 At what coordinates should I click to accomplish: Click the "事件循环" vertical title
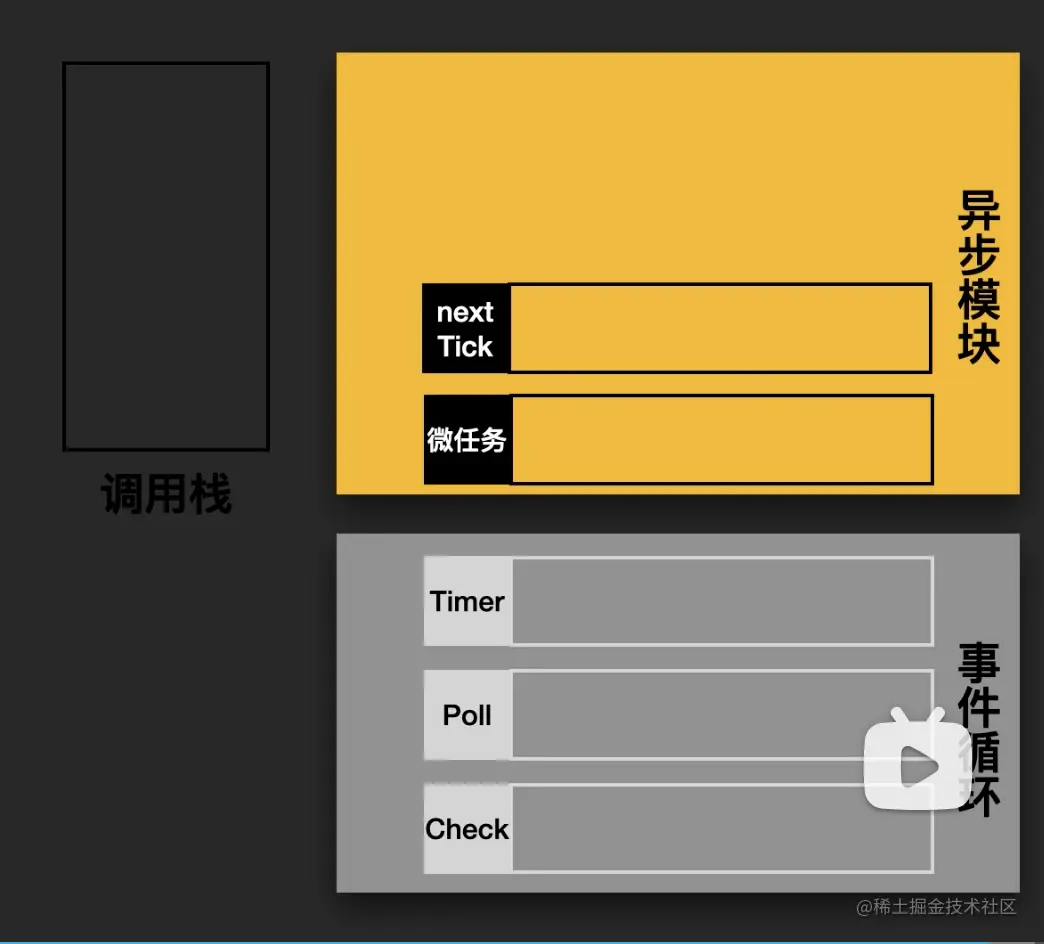point(979,729)
